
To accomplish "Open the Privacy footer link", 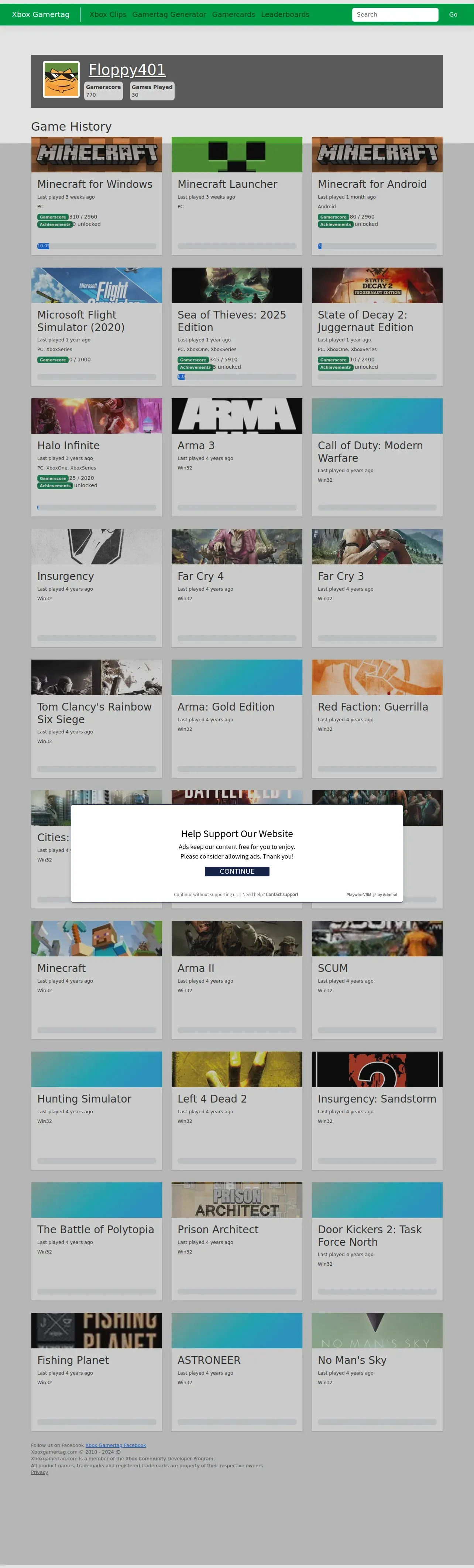I will [39, 1472].
